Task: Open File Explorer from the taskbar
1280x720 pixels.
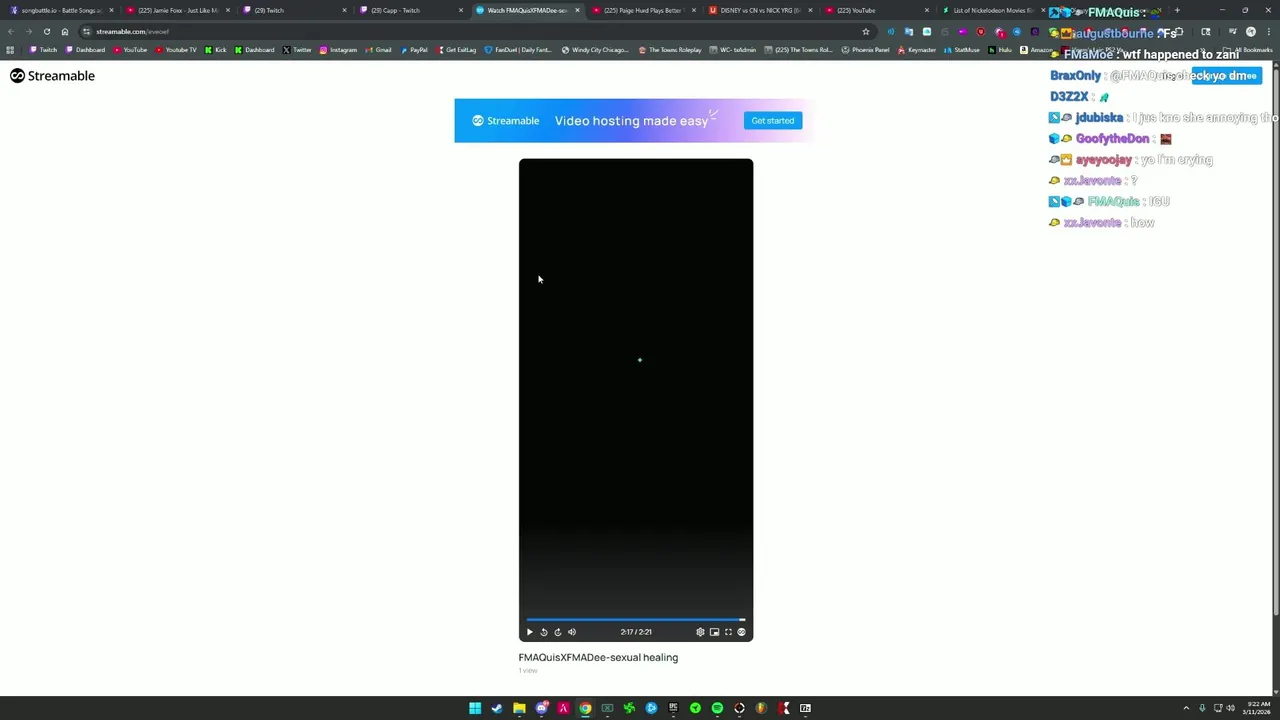Action: pyautogui.click(x=519, y=708)
